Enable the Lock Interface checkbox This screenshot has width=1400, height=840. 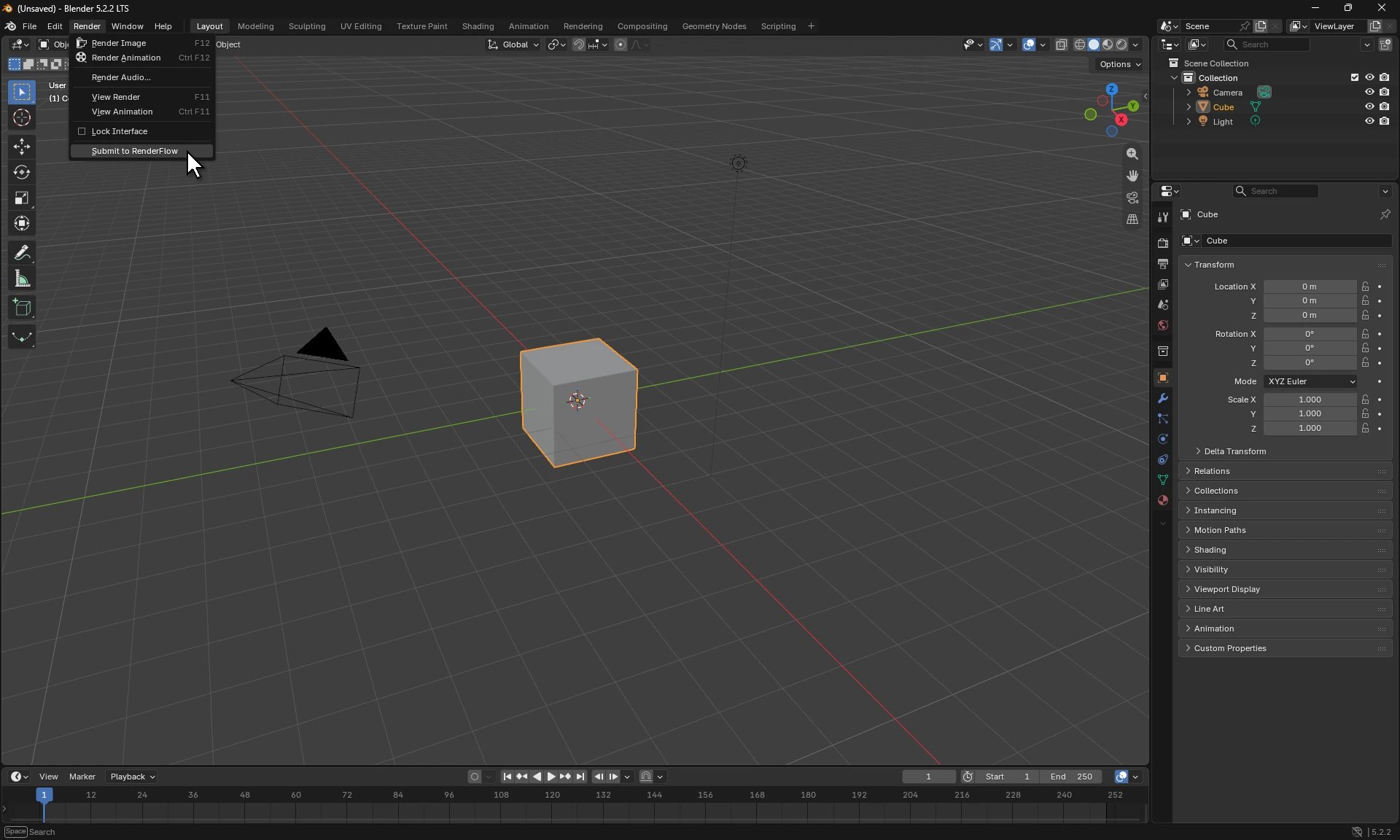[x=82, y=131]
